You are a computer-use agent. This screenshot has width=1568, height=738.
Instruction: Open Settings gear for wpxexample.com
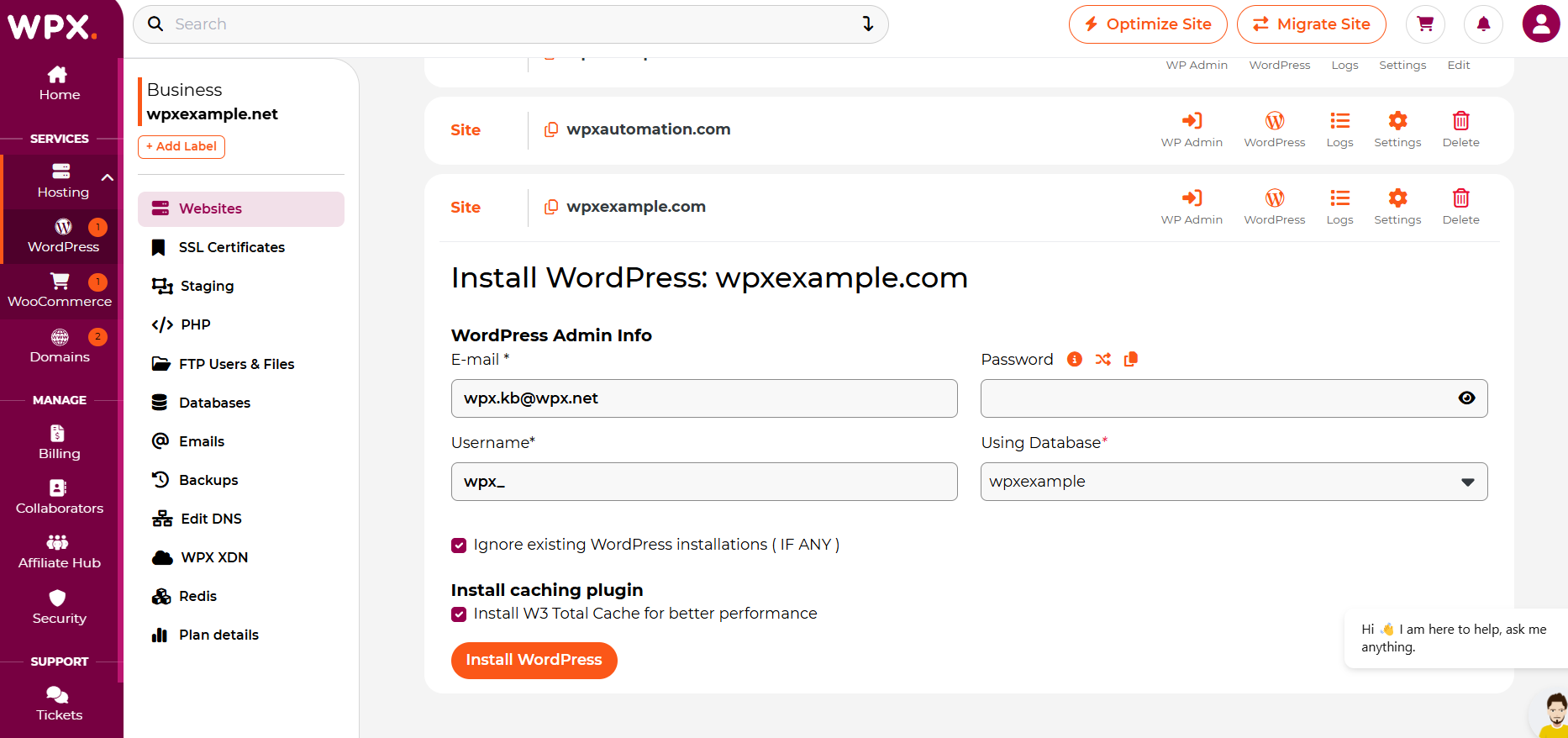coord(1397,207)
